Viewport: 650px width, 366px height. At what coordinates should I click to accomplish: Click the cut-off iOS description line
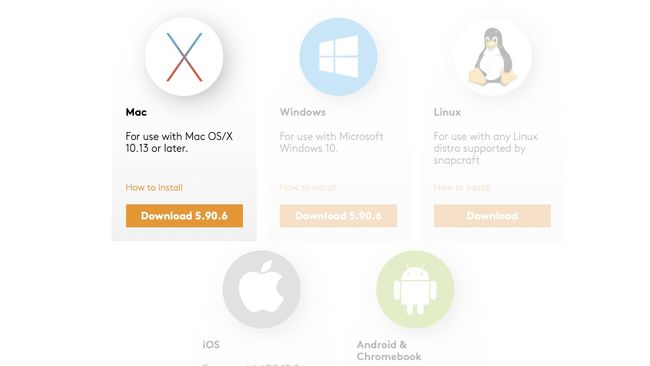click(x=251, y=364)
